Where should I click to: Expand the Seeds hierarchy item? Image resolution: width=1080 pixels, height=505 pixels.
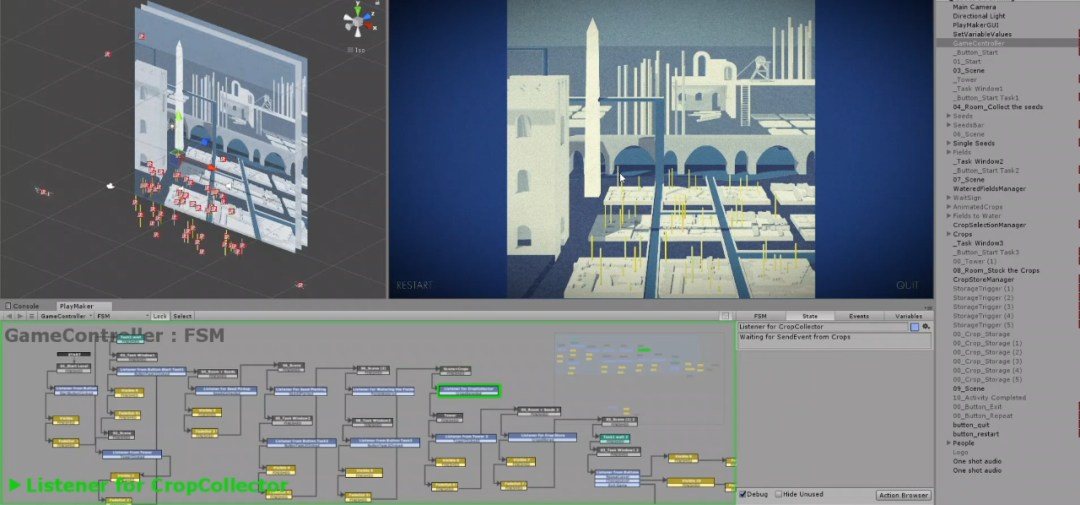coord(948,116)
